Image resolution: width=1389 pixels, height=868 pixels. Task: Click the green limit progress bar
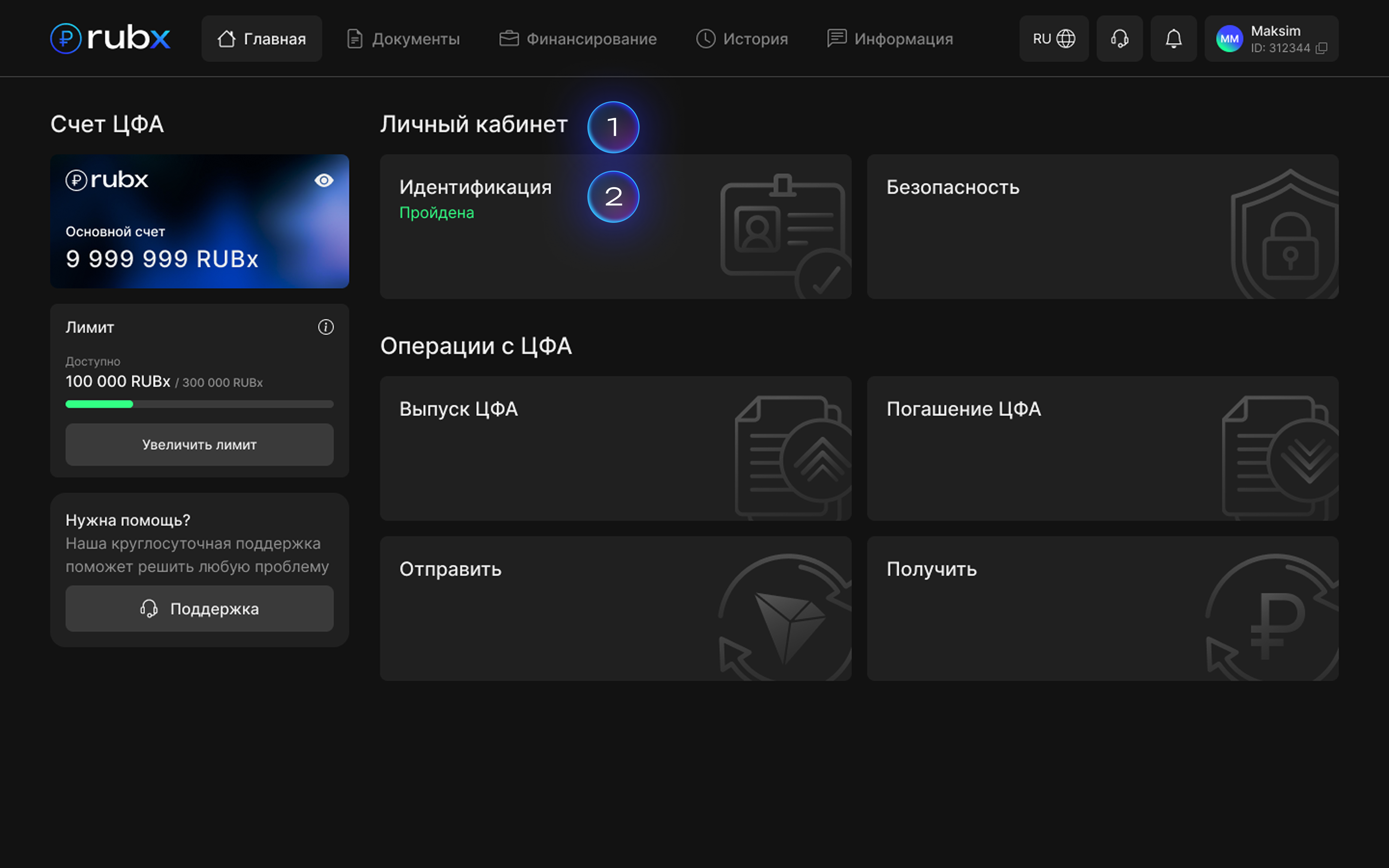pos(99,404)
